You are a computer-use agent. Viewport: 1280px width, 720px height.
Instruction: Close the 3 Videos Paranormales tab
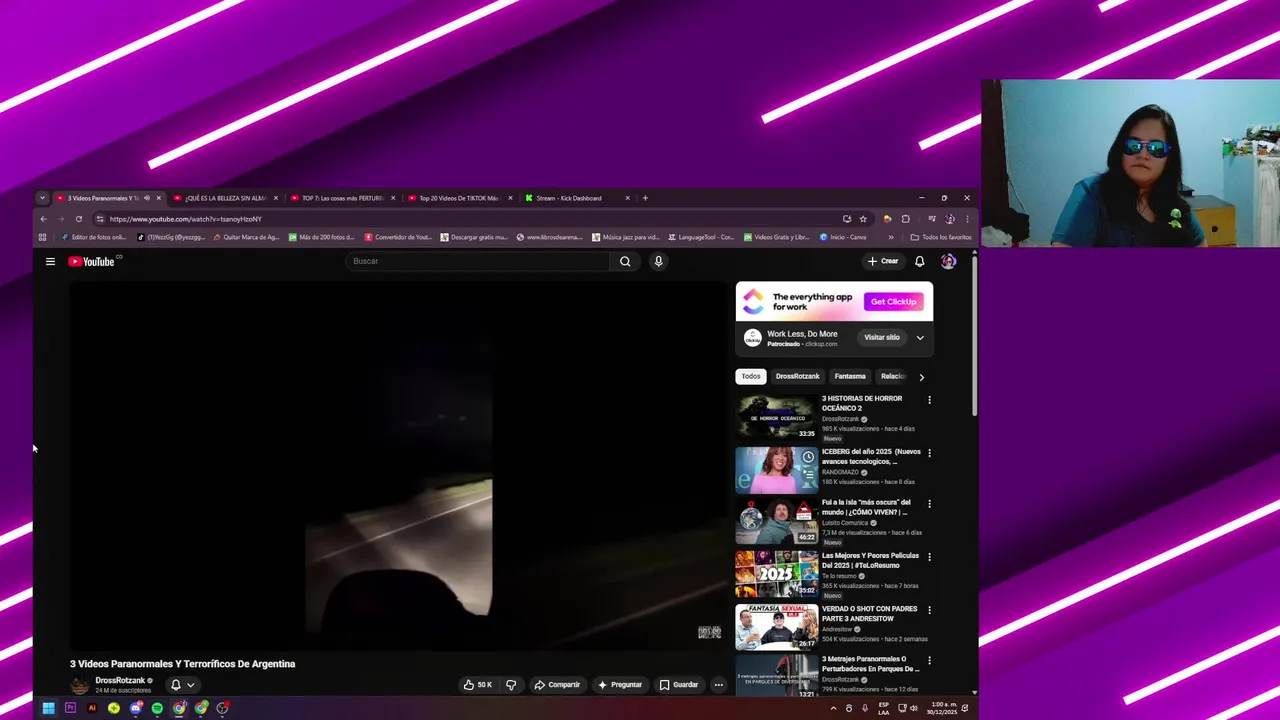(158, 198)
